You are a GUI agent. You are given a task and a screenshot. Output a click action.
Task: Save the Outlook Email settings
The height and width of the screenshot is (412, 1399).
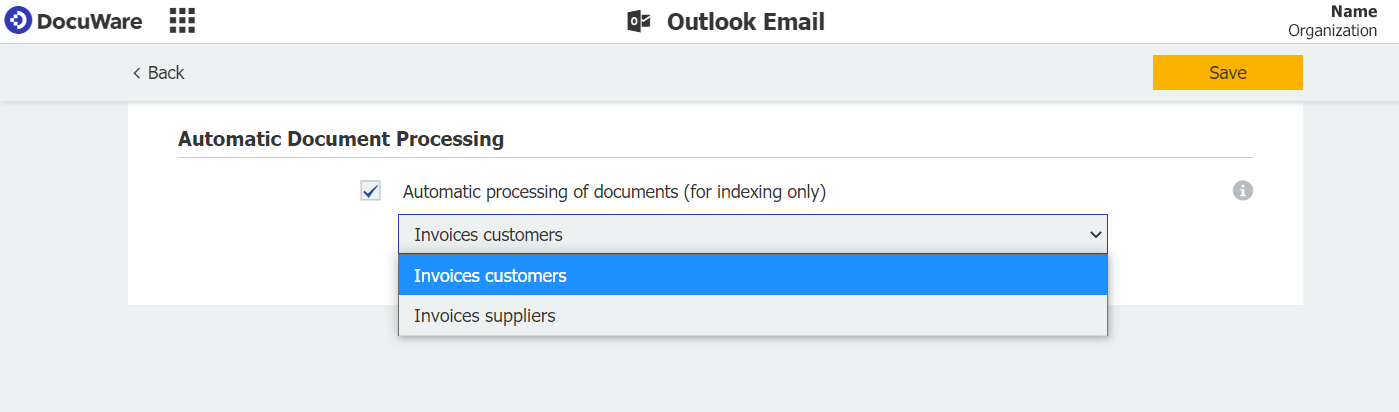1227,72
